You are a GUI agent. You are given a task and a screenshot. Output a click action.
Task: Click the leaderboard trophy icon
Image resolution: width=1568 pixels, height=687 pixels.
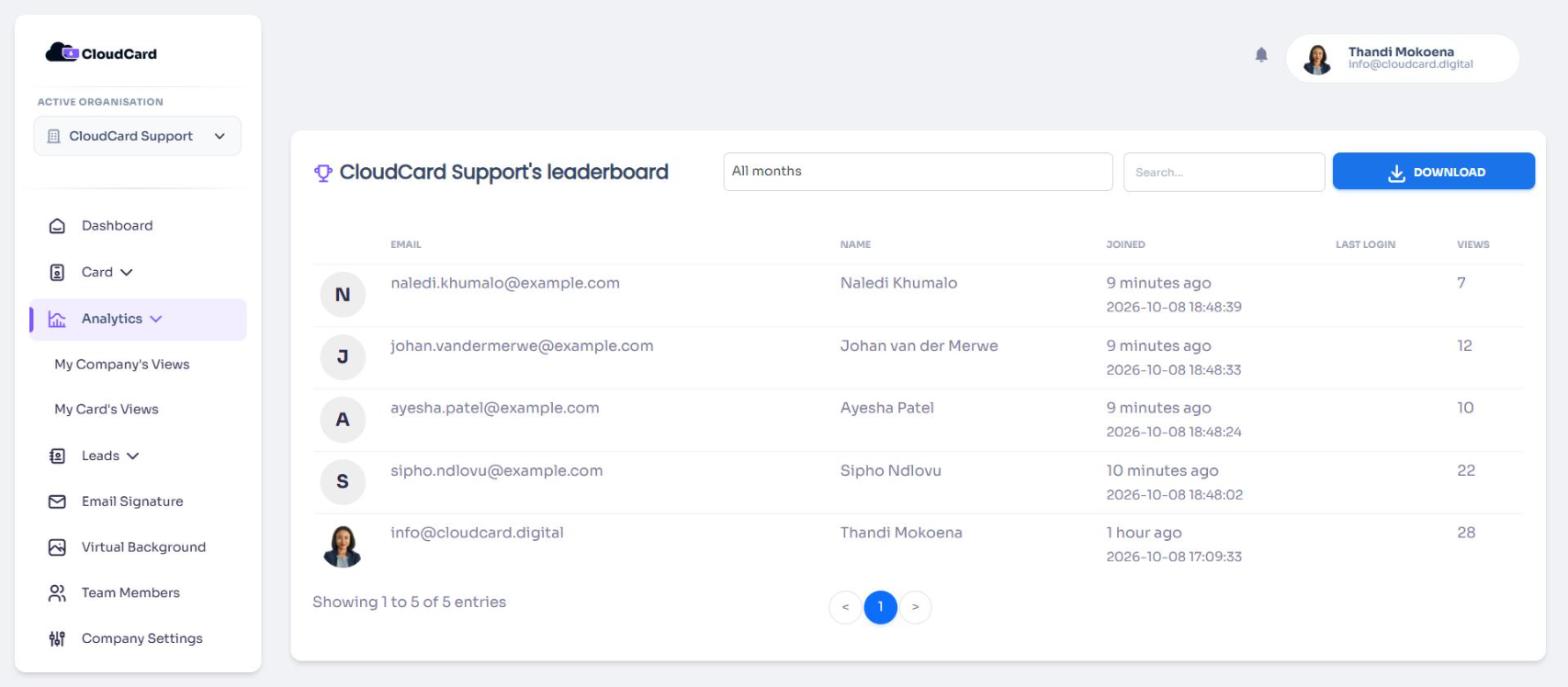pyautogui.click(x=323, y=173)
